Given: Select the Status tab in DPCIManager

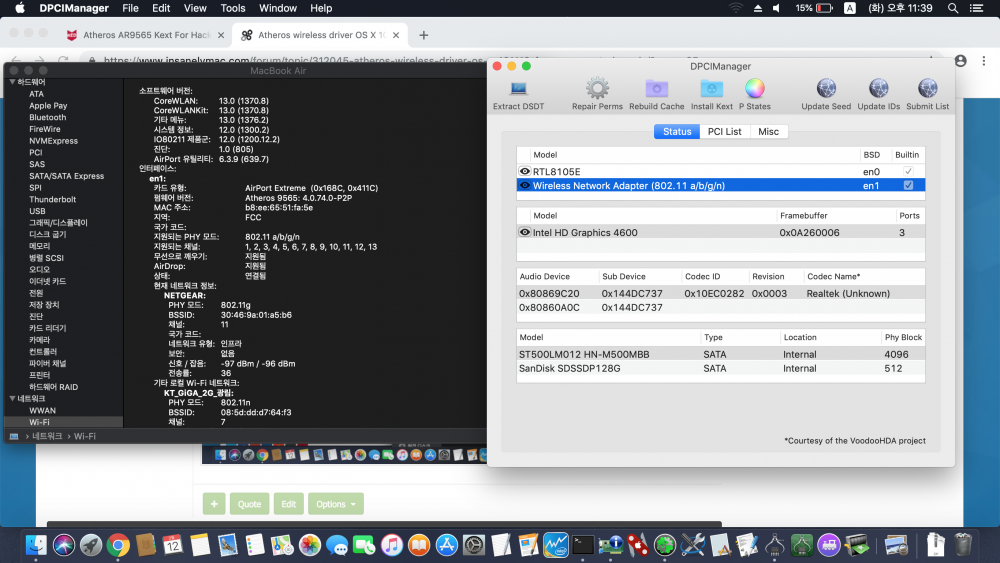Looking at the screenshot, I should [677, 131].
